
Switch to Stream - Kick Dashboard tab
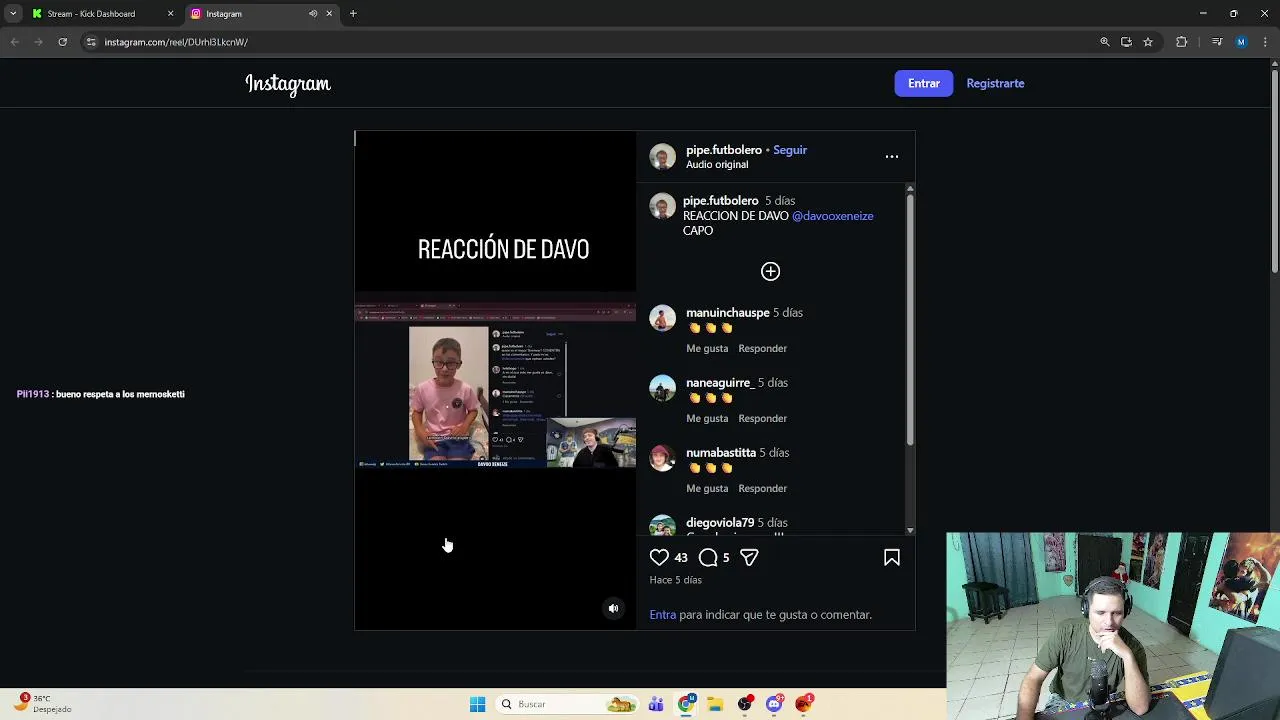[x=103, y=14]
